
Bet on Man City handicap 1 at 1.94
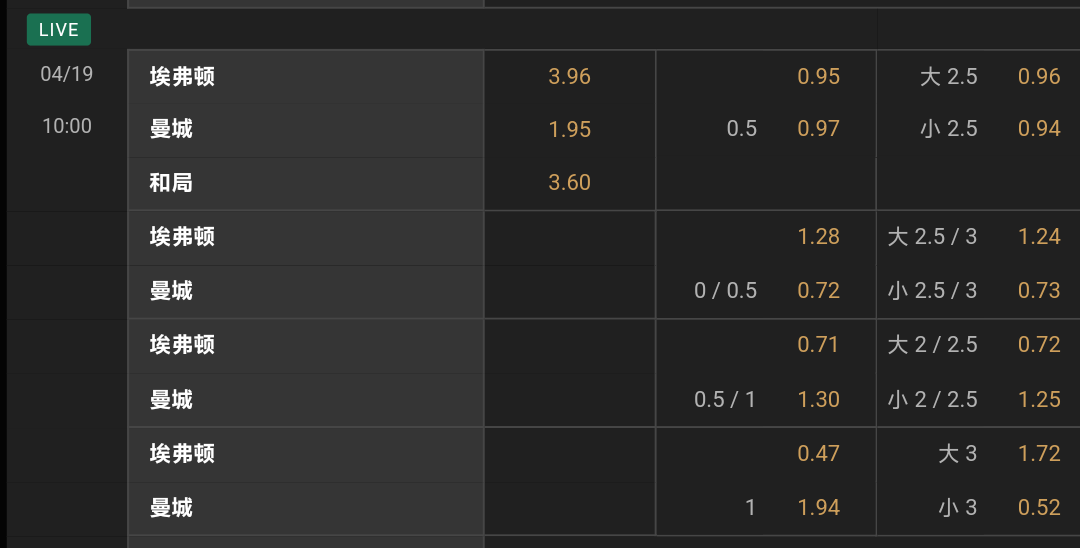(x=818, y=508)
